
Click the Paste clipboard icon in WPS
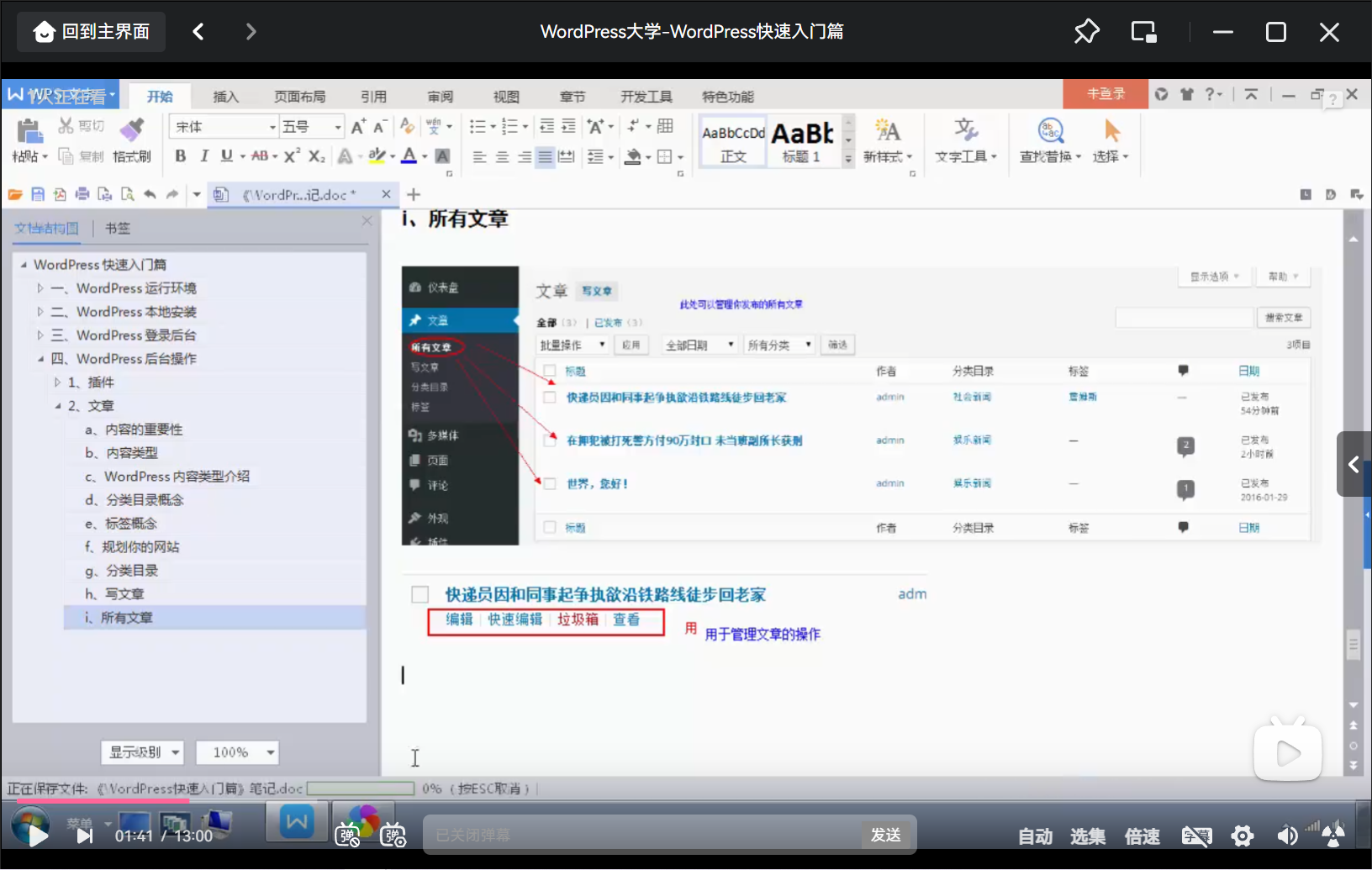pyautogui.click(x=29, y=132)
